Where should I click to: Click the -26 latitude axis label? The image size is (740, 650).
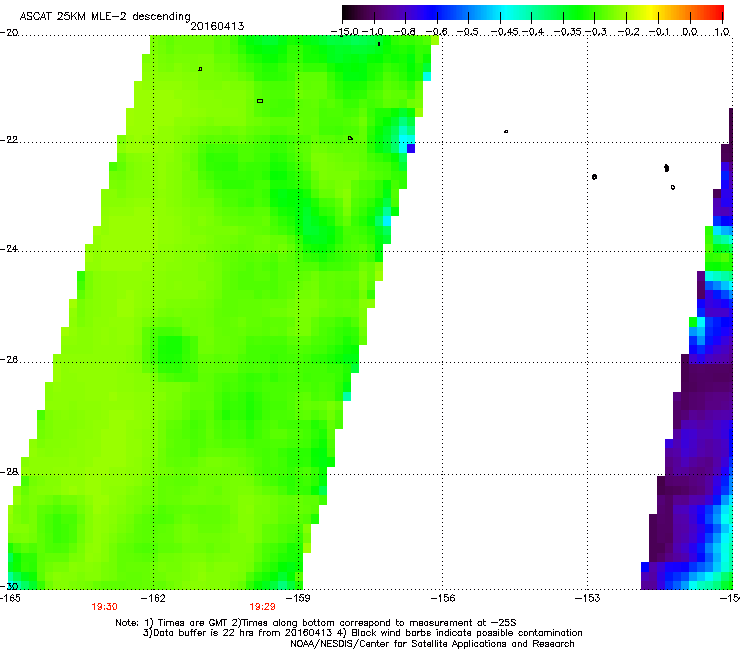pyautogui.click(x=9, y=359)
